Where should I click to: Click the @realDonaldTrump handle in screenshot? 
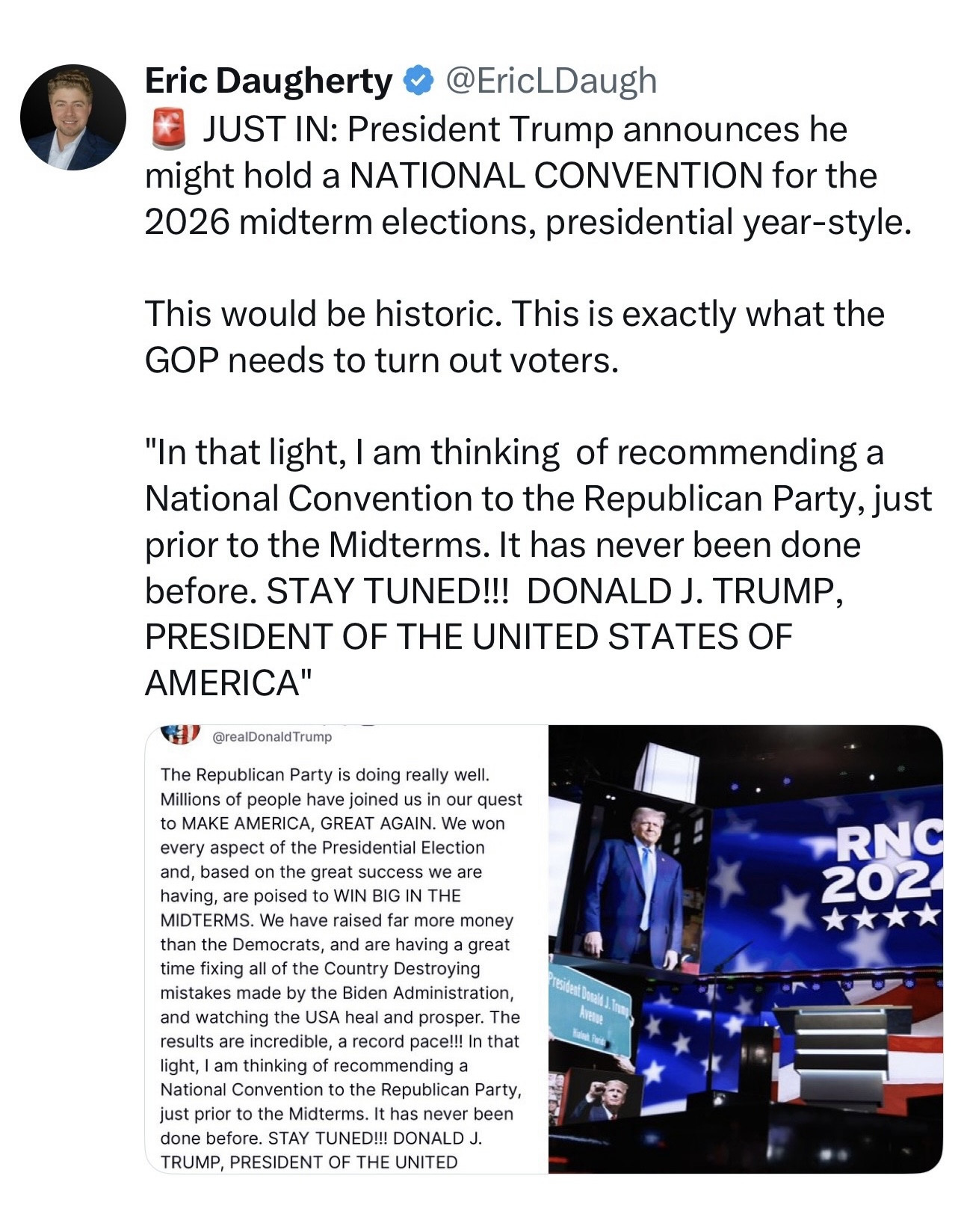click(272, 736)
